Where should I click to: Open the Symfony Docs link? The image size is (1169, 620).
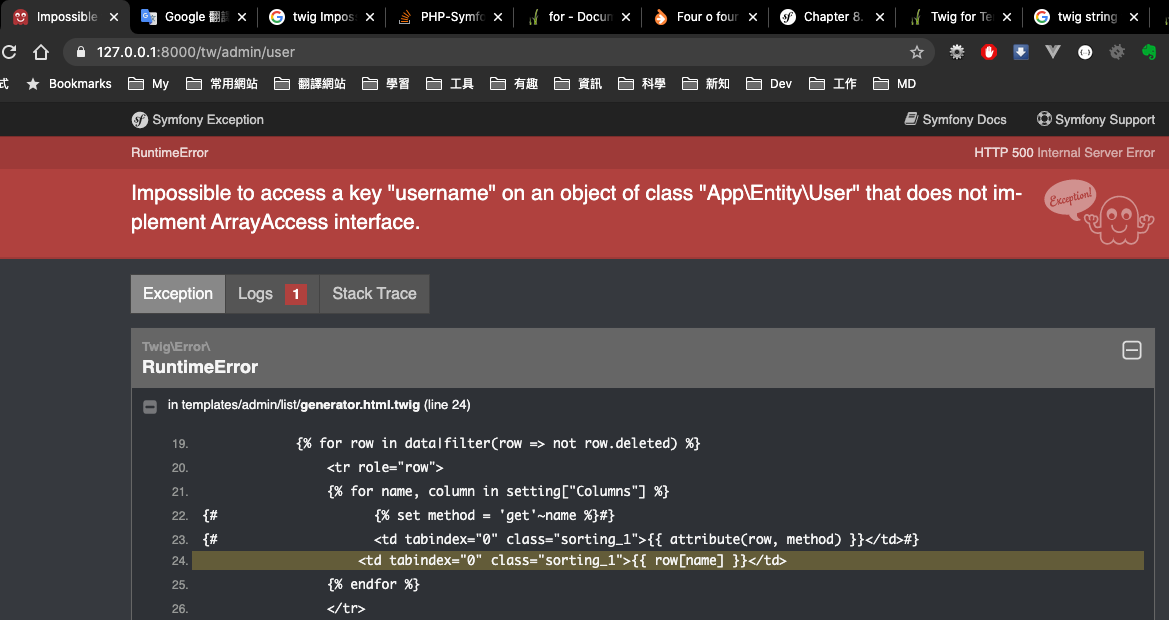955,119
